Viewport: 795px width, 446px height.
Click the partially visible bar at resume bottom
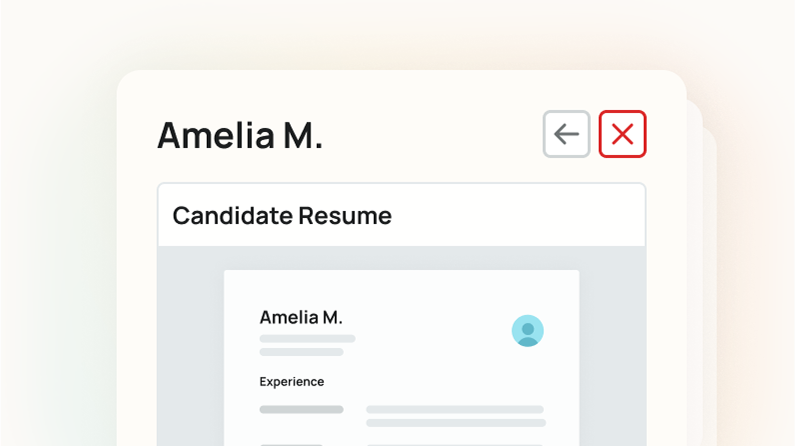[292, 444]
